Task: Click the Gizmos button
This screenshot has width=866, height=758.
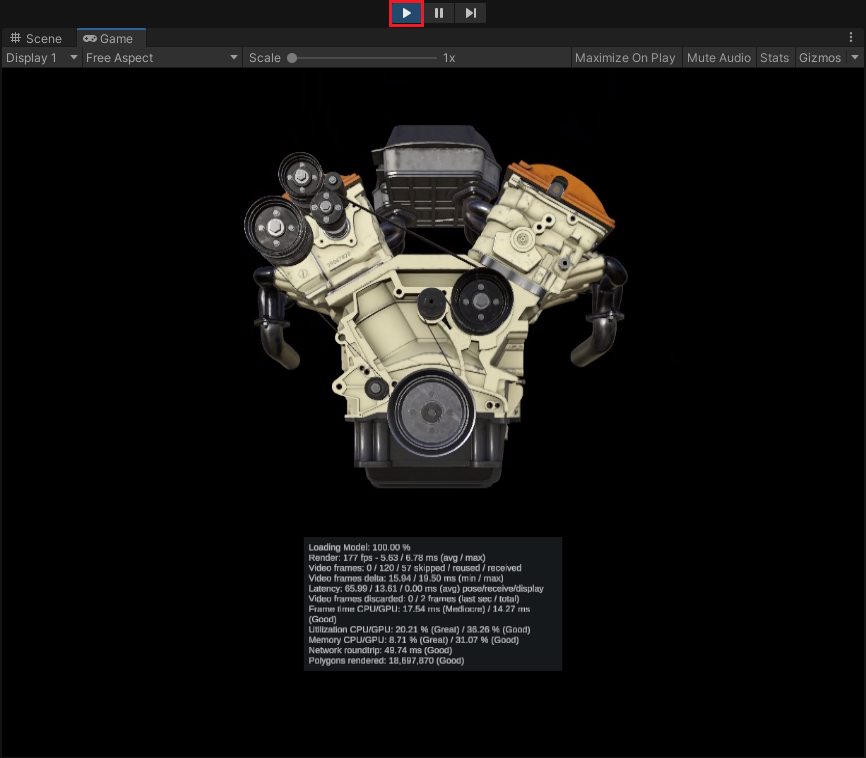Action: [x=817, y=57]
